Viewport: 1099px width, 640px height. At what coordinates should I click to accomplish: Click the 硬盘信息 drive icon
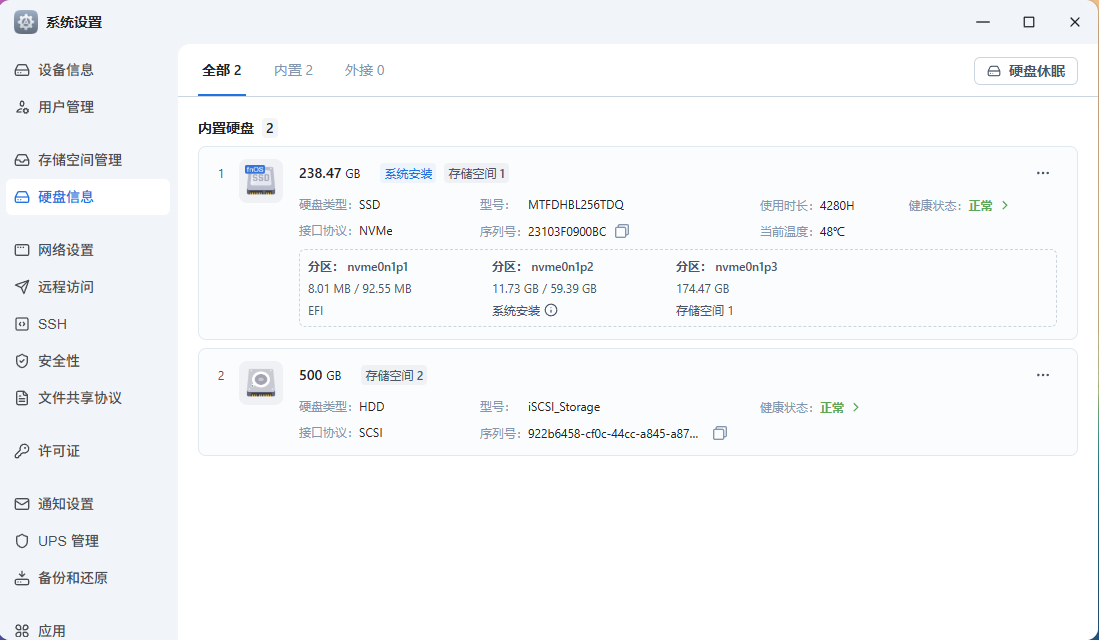tap(22, 197)
